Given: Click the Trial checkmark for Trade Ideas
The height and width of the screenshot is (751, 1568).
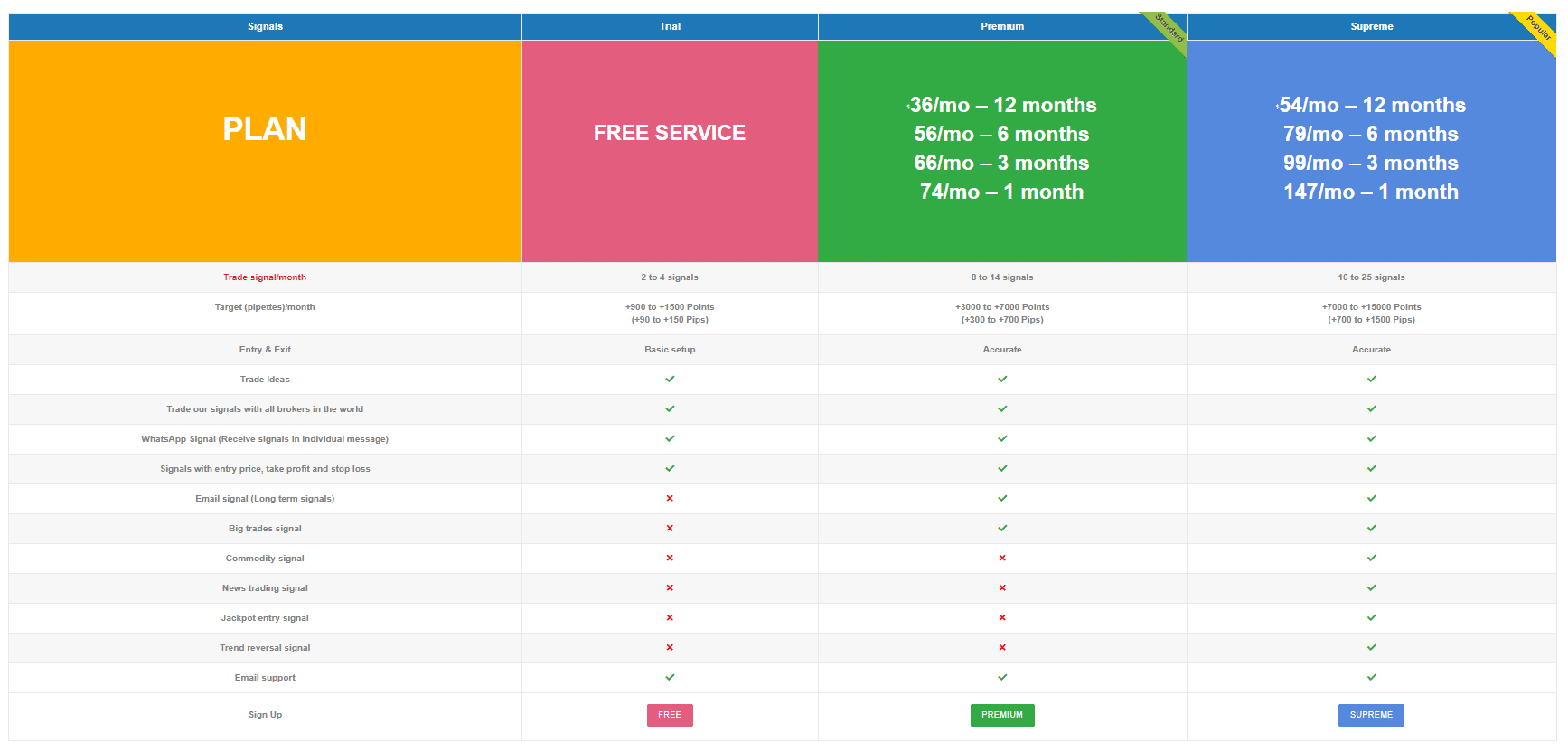Looking at the screenshot, I should pos(670,380).
